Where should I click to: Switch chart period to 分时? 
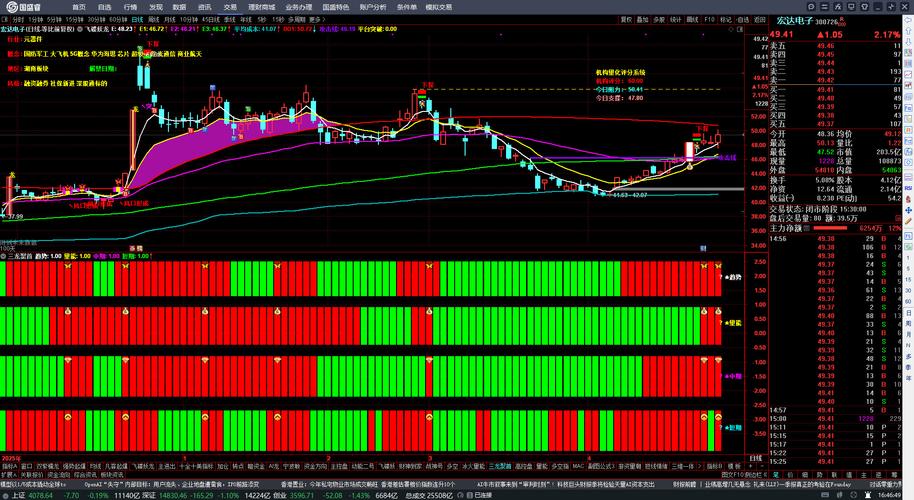(x=18, y=19)
